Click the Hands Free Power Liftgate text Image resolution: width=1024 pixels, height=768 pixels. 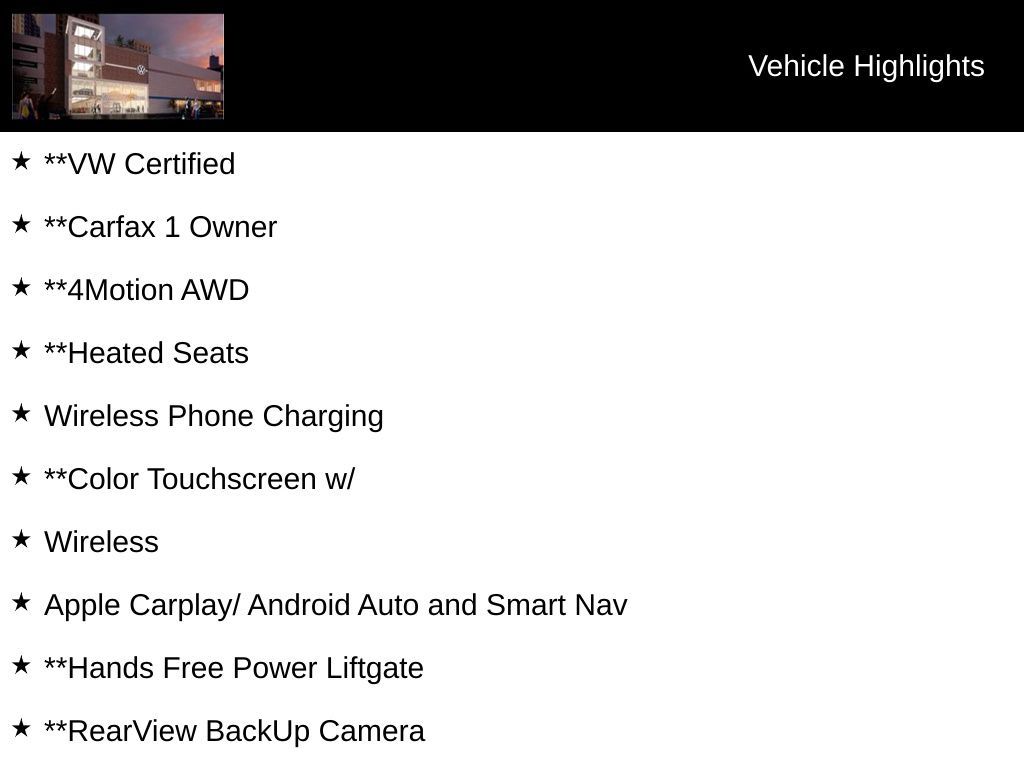tap(234, 668)
